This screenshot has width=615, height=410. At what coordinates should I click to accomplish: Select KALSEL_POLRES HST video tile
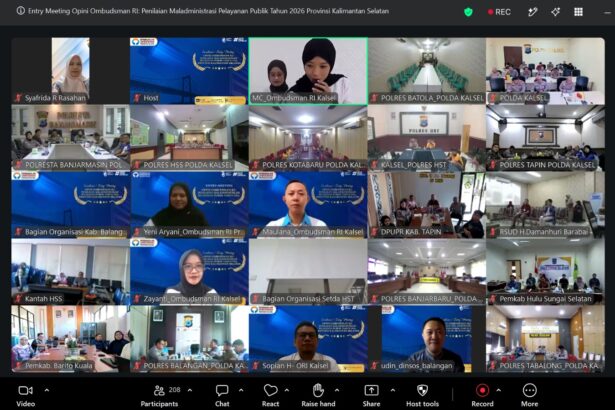tap(427, 138)
